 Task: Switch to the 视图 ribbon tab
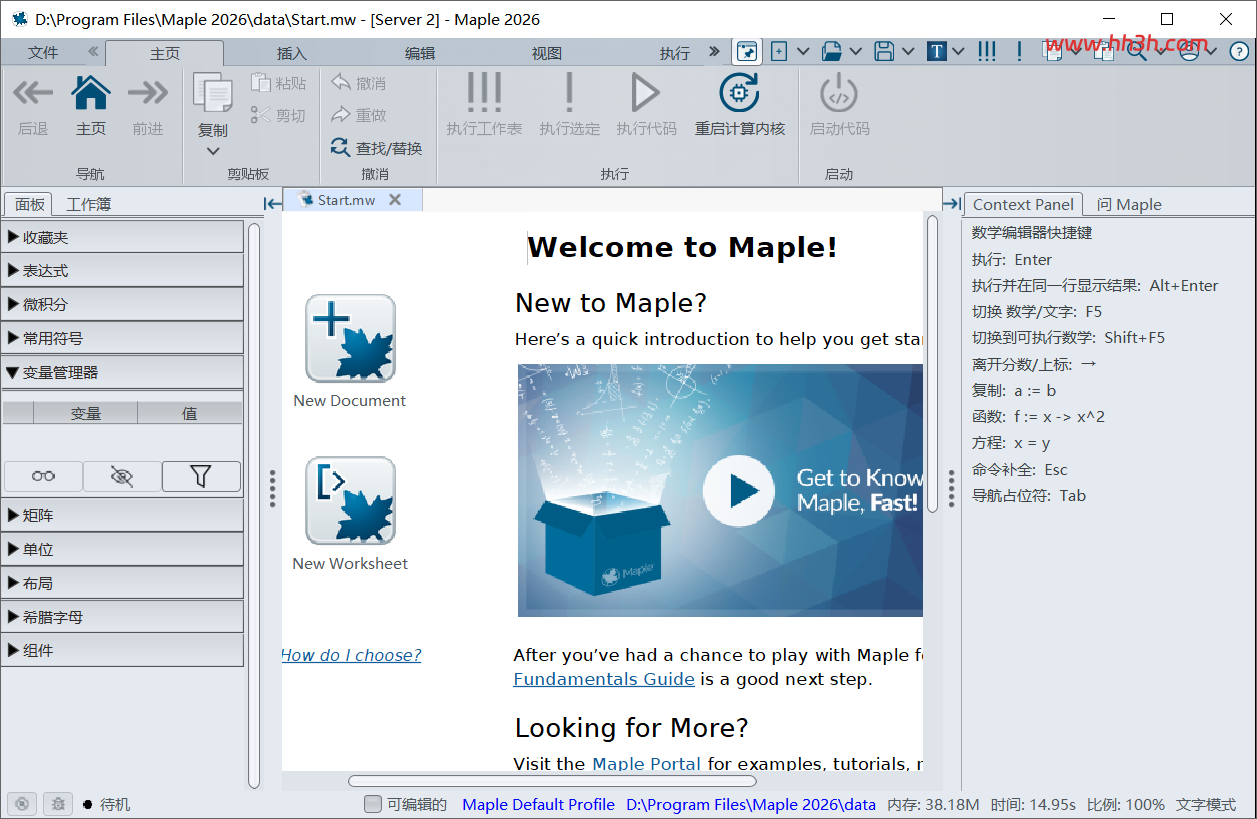[547, 53]
